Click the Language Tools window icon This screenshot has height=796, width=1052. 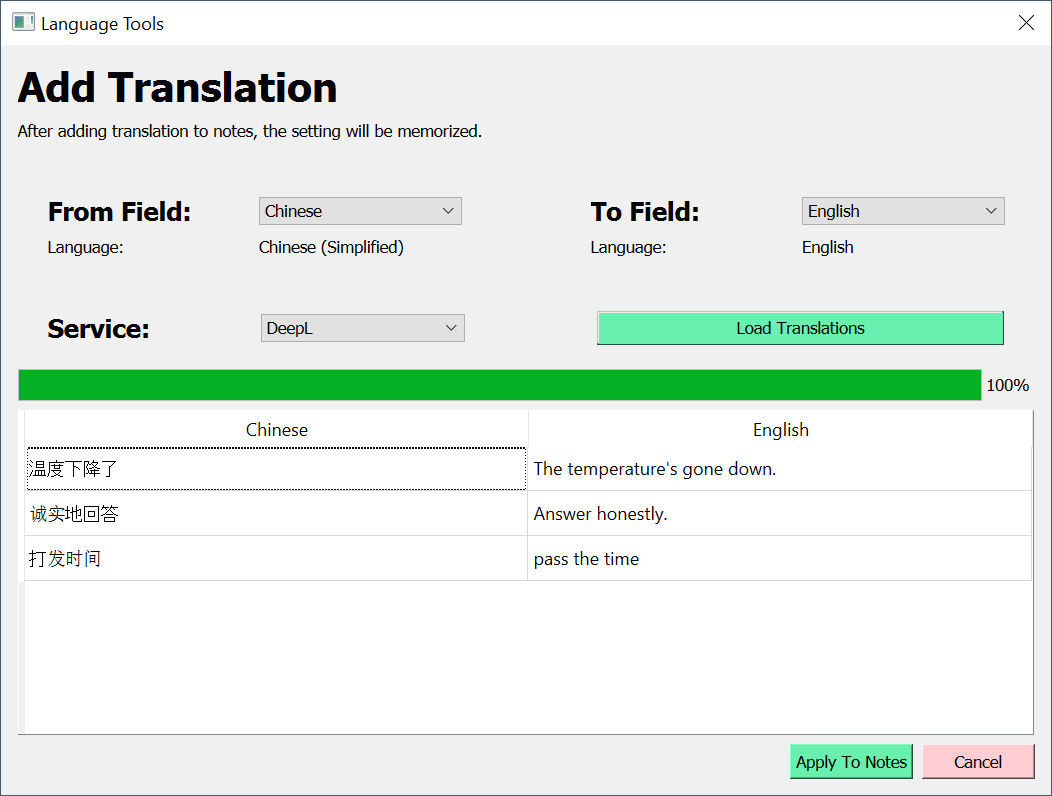[x=23, y=22]
